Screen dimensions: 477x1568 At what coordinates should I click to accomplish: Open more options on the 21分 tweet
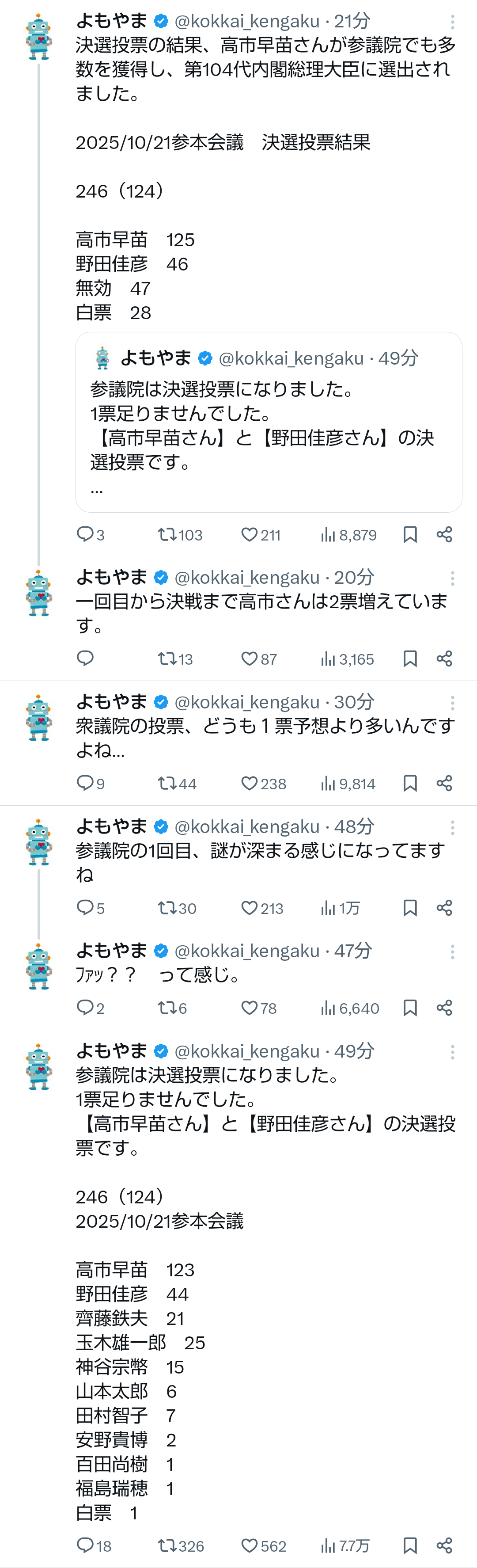coord(452,23)
